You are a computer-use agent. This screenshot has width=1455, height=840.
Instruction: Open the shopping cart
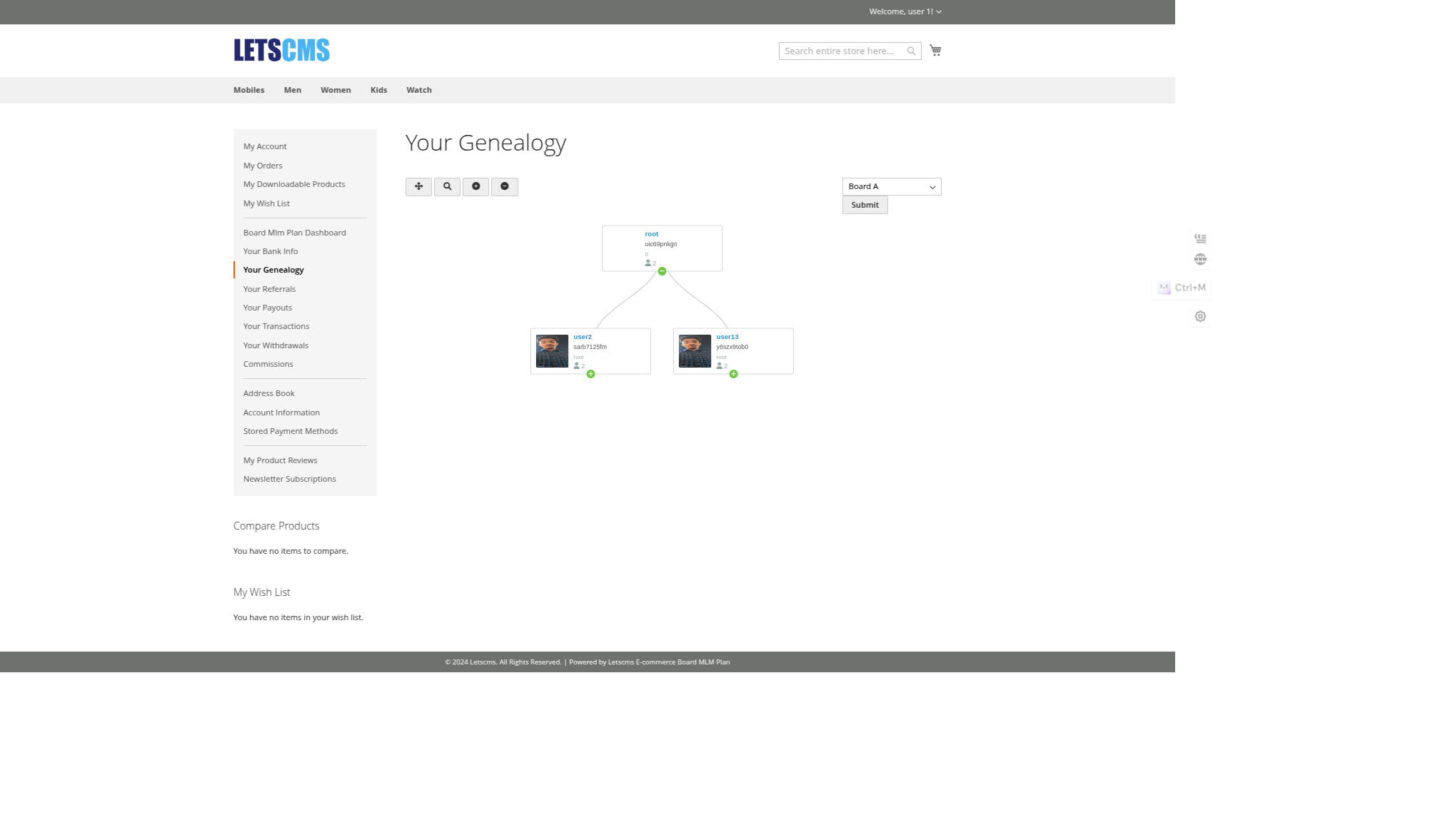tap(935, 50)
